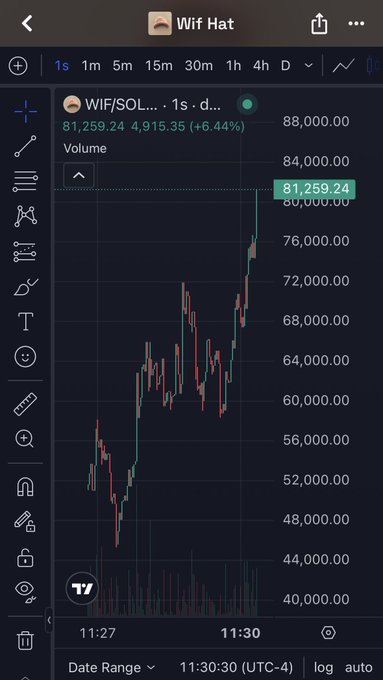Open the forecasting and measurement tool

click(x=25, y=252)
